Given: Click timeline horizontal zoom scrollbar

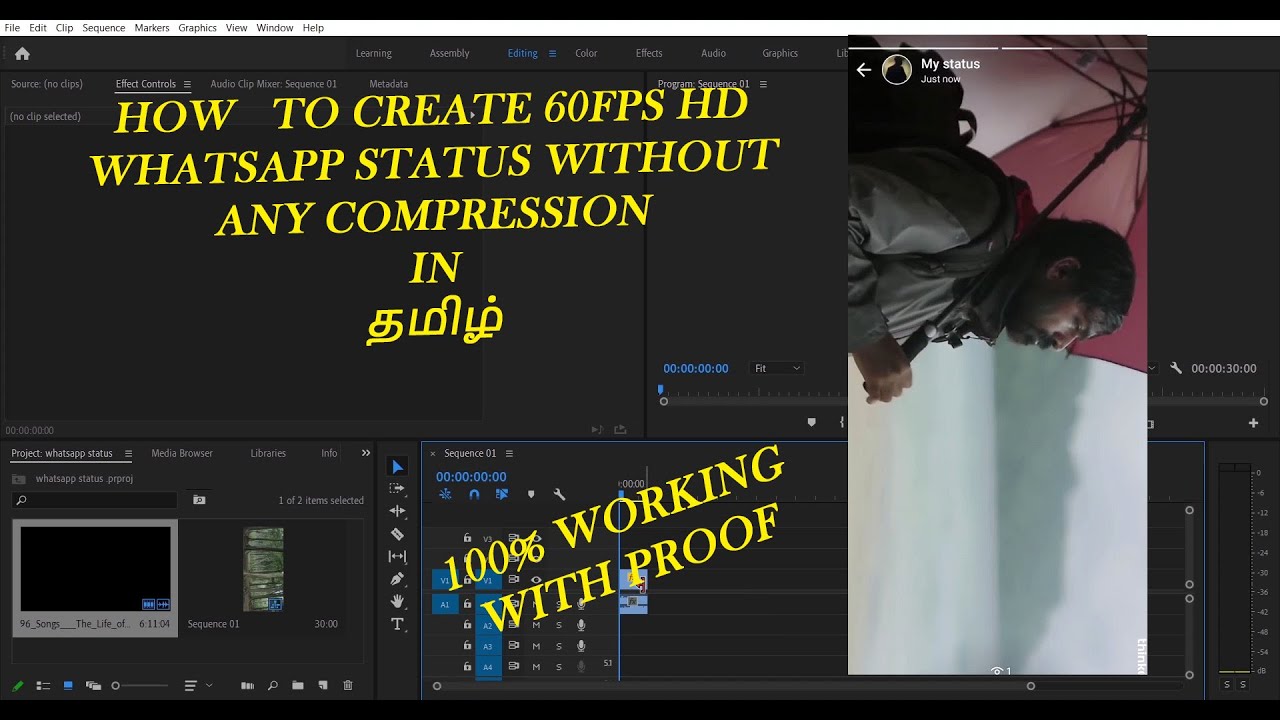Looking at the screenshot, I should 733,686.
